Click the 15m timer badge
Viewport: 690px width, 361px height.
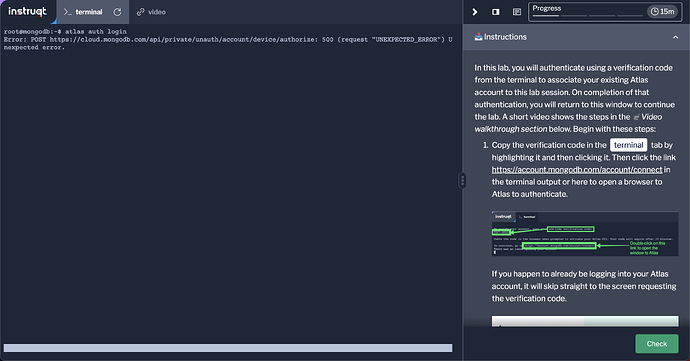tap(662, 11)
